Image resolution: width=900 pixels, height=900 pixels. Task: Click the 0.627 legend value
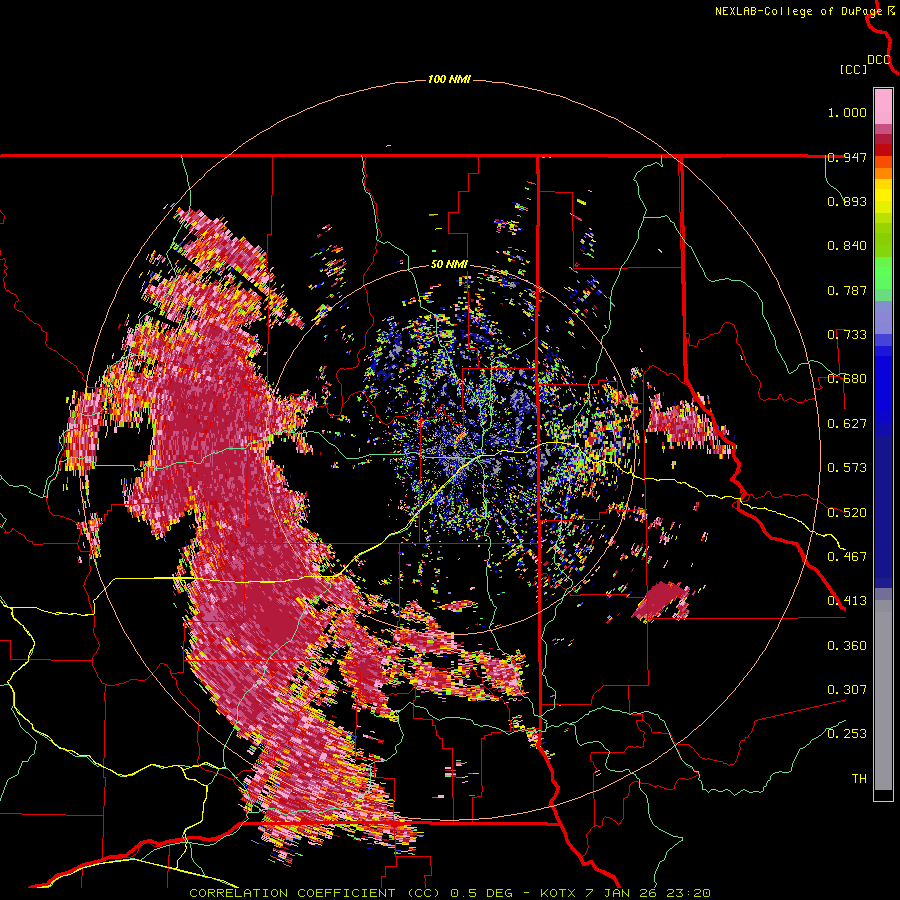coord(847,424)
